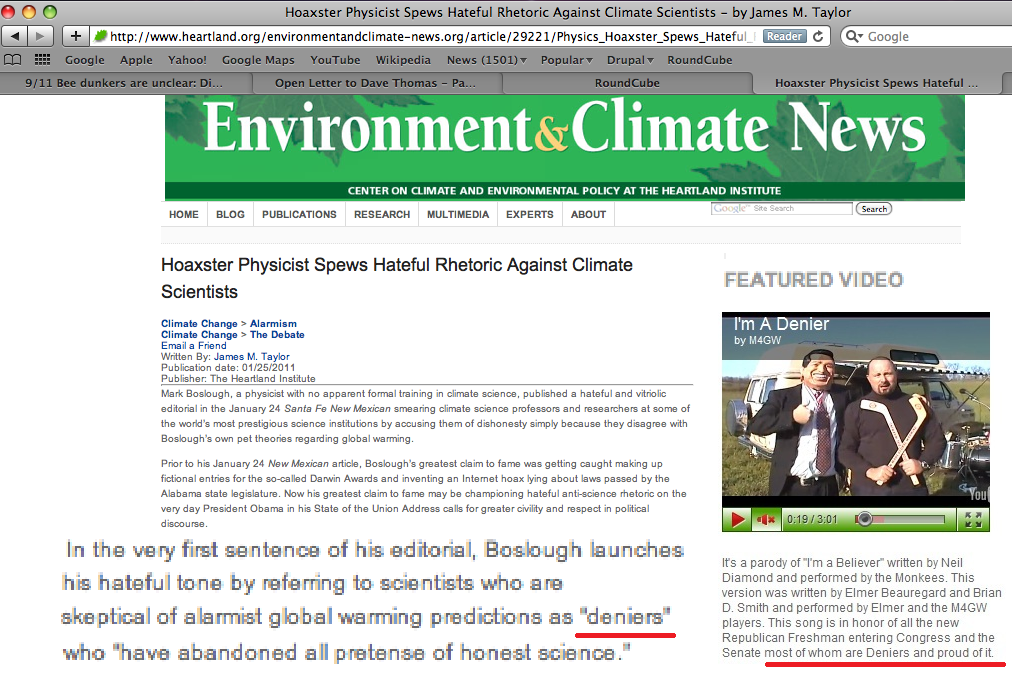The width and height of the screenshot is (1012, 689).
Task: Open EXPERTS in site navigation
Action: (x=530, y=214)
